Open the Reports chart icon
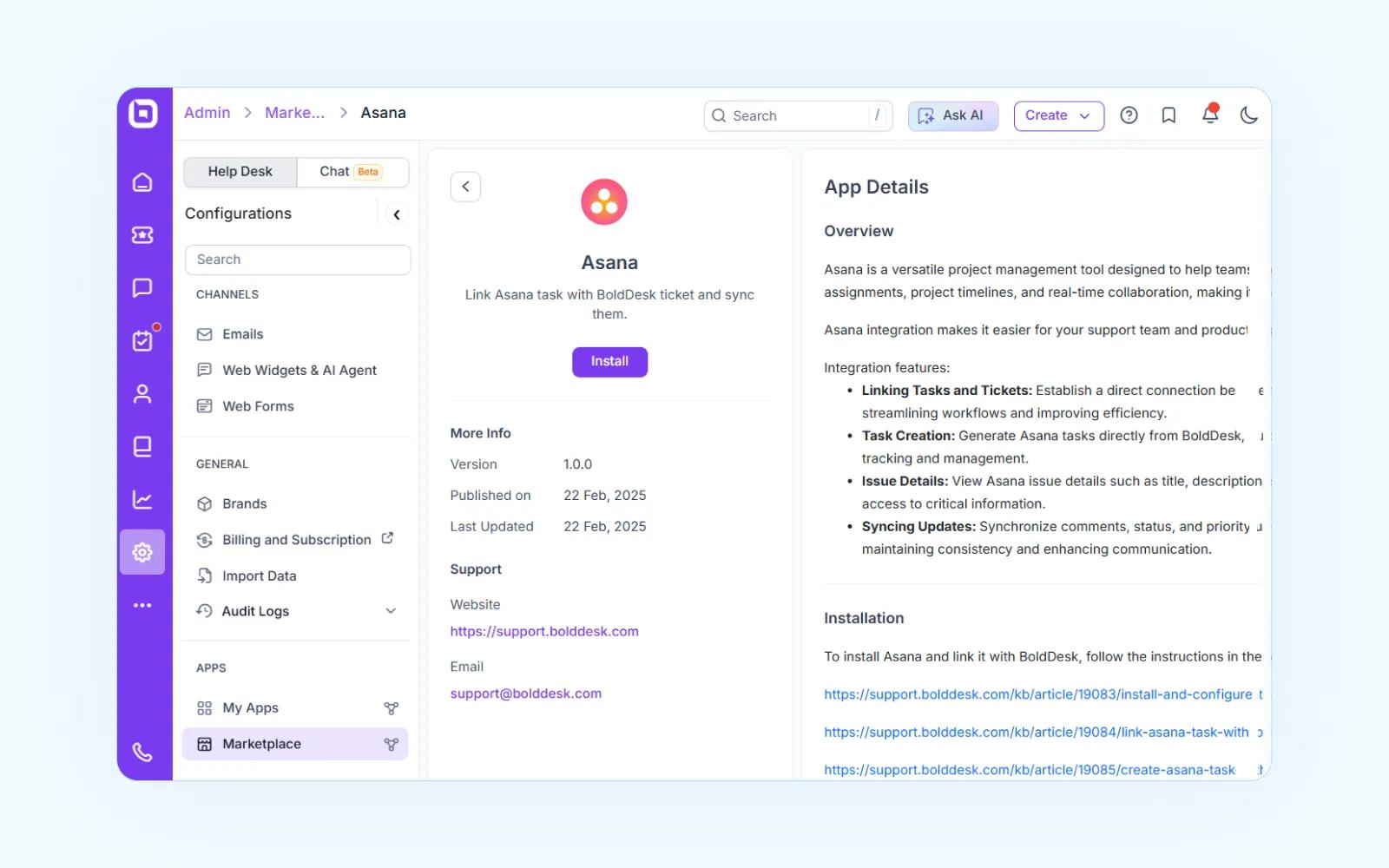Viewport: 1389px width, 868px height. click(x=142, y=500)
